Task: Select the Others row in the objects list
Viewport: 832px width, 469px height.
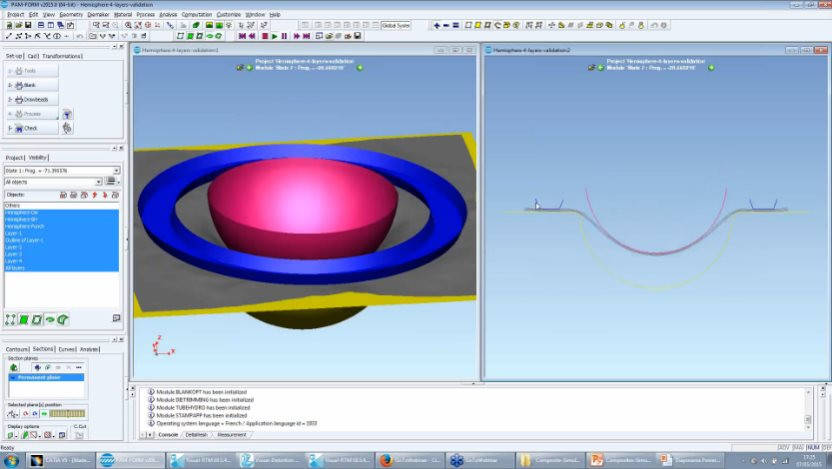Action: [62, 205]
